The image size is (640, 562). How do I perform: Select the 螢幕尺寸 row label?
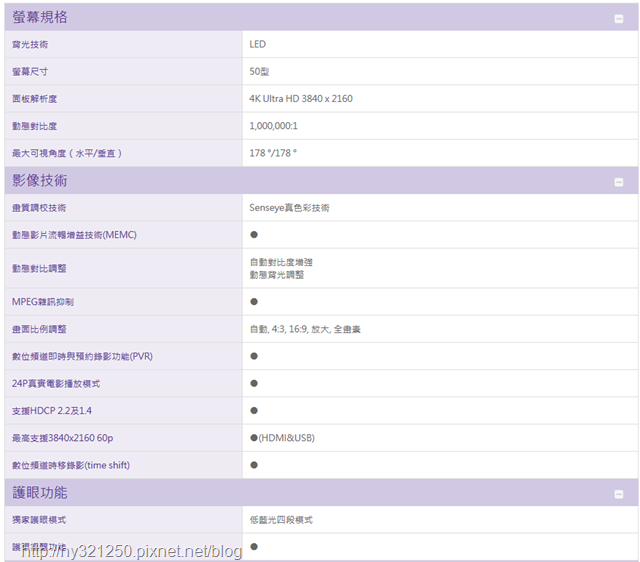(x=30, y=72)
